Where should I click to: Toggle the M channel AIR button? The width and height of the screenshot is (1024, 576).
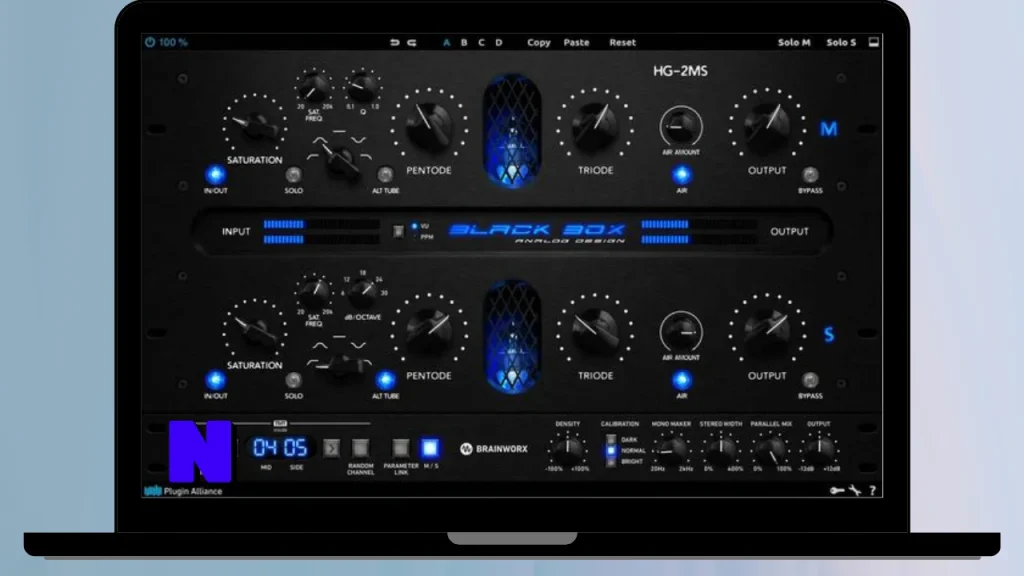click(681, 174)
